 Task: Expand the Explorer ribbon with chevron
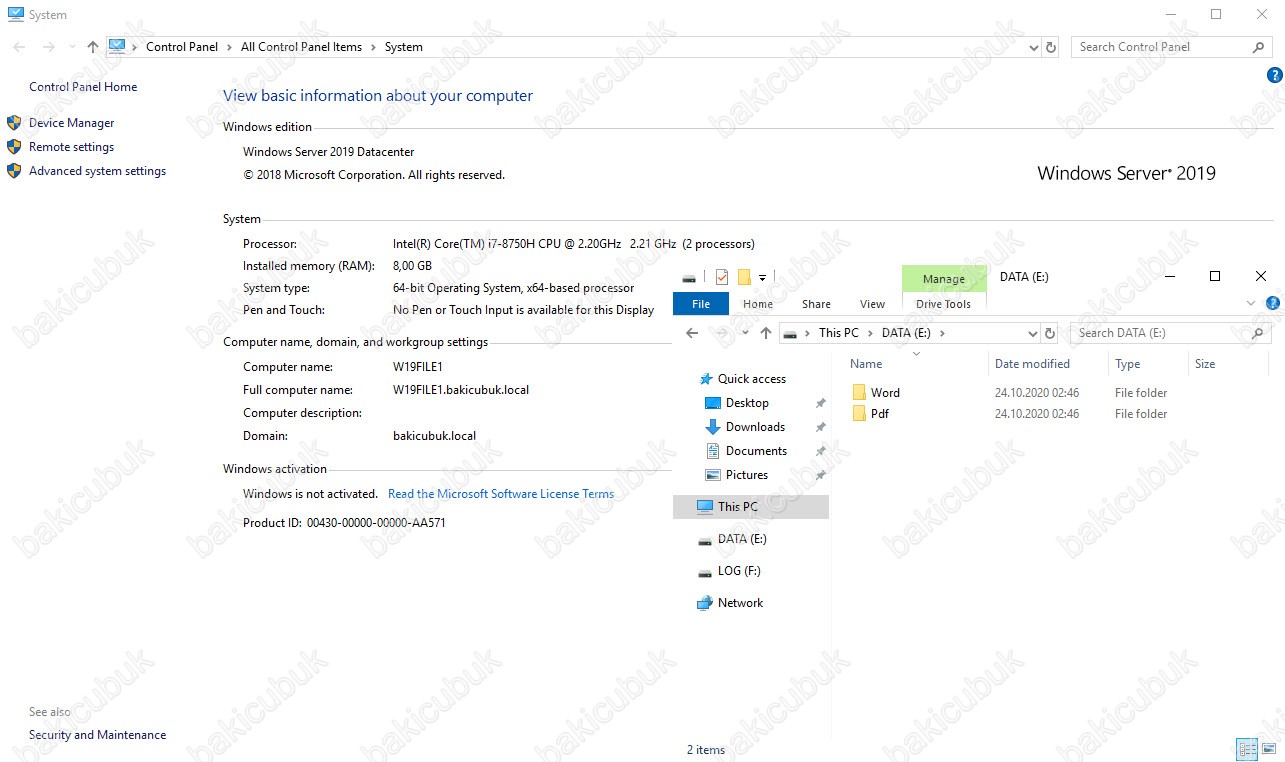click(1251, 303)
